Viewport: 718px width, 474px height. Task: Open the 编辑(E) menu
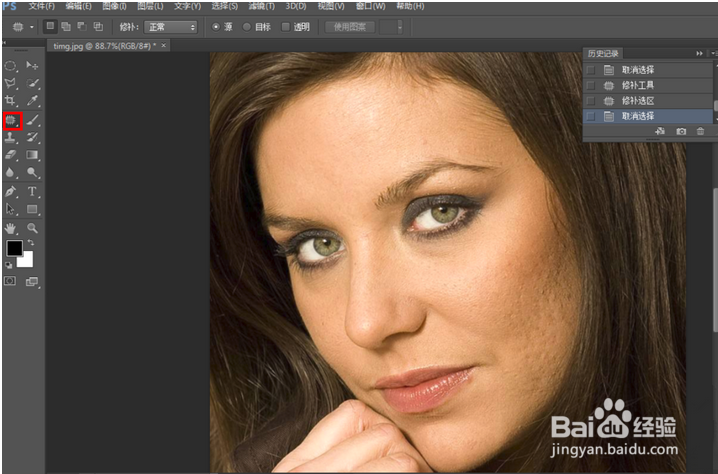[x=78, y=6]
